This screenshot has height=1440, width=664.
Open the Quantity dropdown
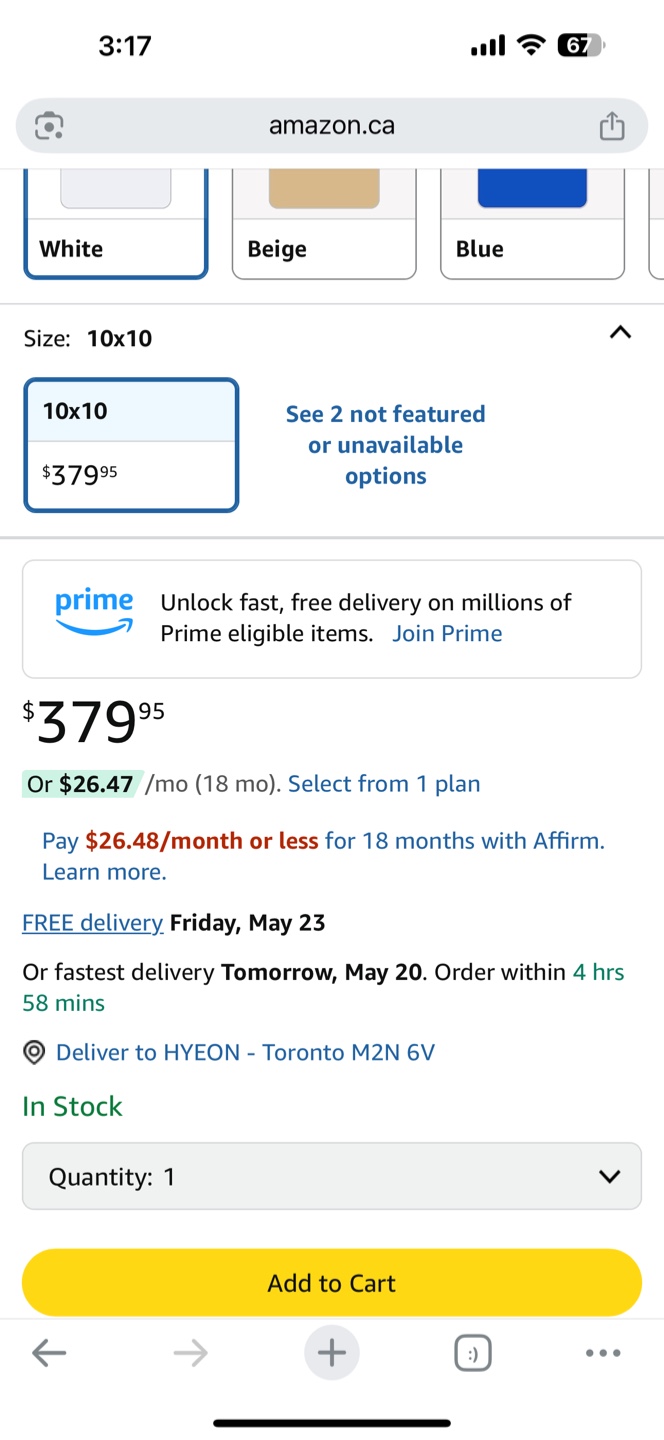click(332, 1176)
